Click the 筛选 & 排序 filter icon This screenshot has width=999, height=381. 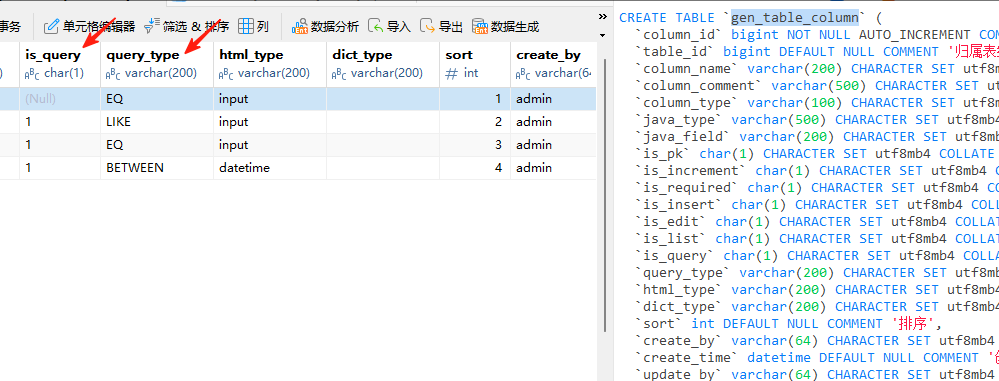[151, 26]
